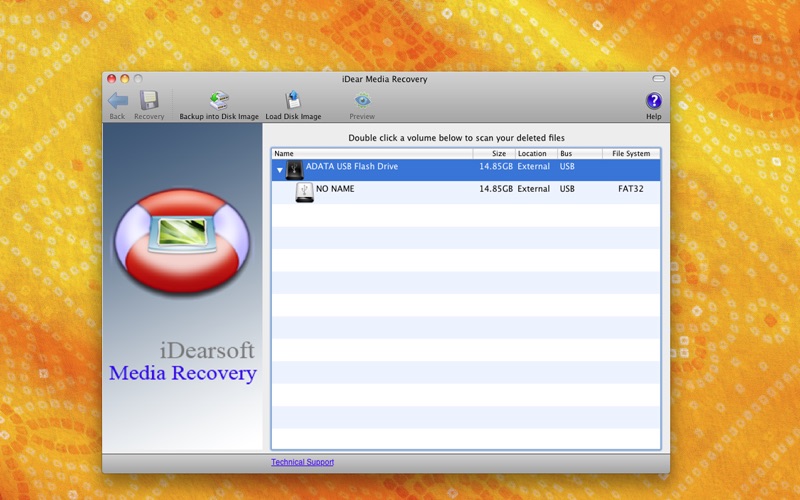800x500 pixels.
Task: Select the ADATA USB Flash Drive row
Action: [466, 170]
